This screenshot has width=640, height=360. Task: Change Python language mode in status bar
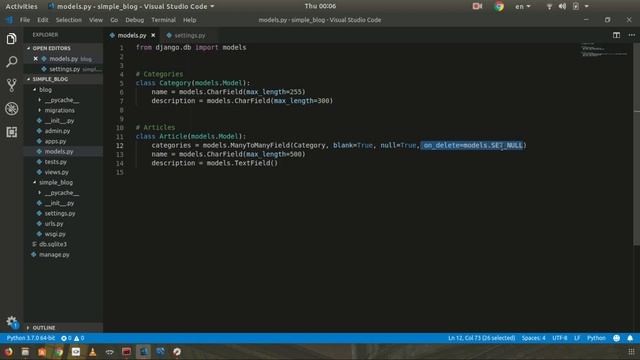596,338
